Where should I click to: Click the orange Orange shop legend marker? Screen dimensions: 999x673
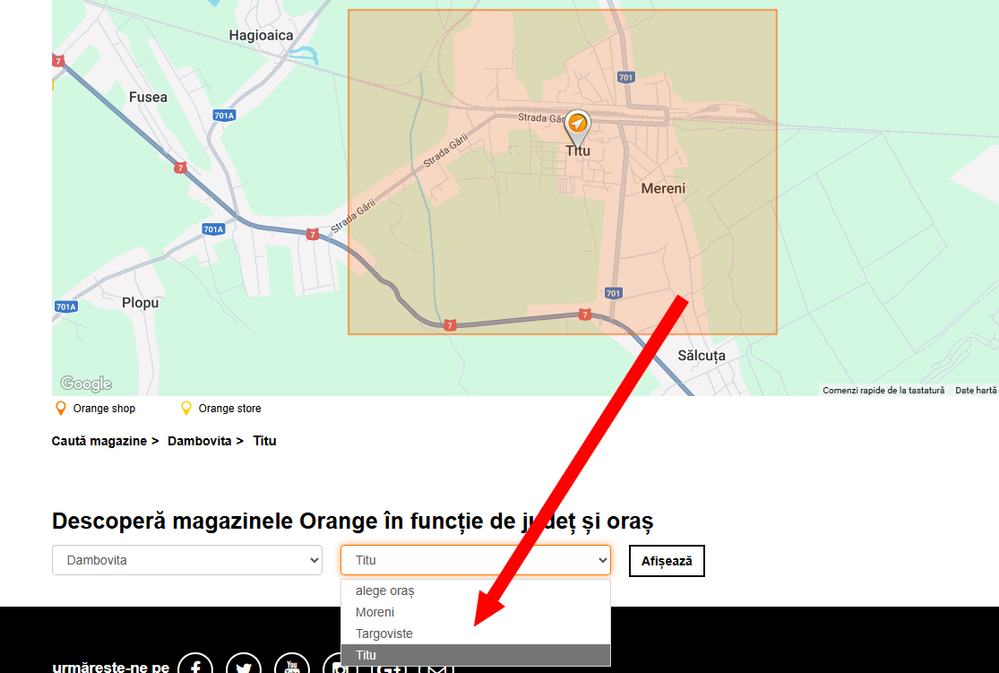tap(61, 408)
